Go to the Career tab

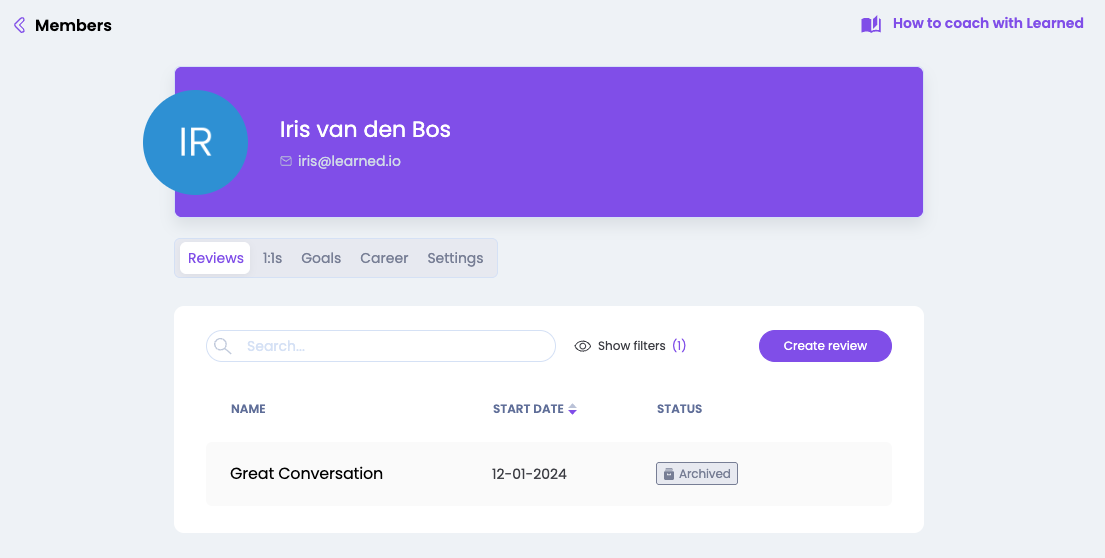coord(384,258)
